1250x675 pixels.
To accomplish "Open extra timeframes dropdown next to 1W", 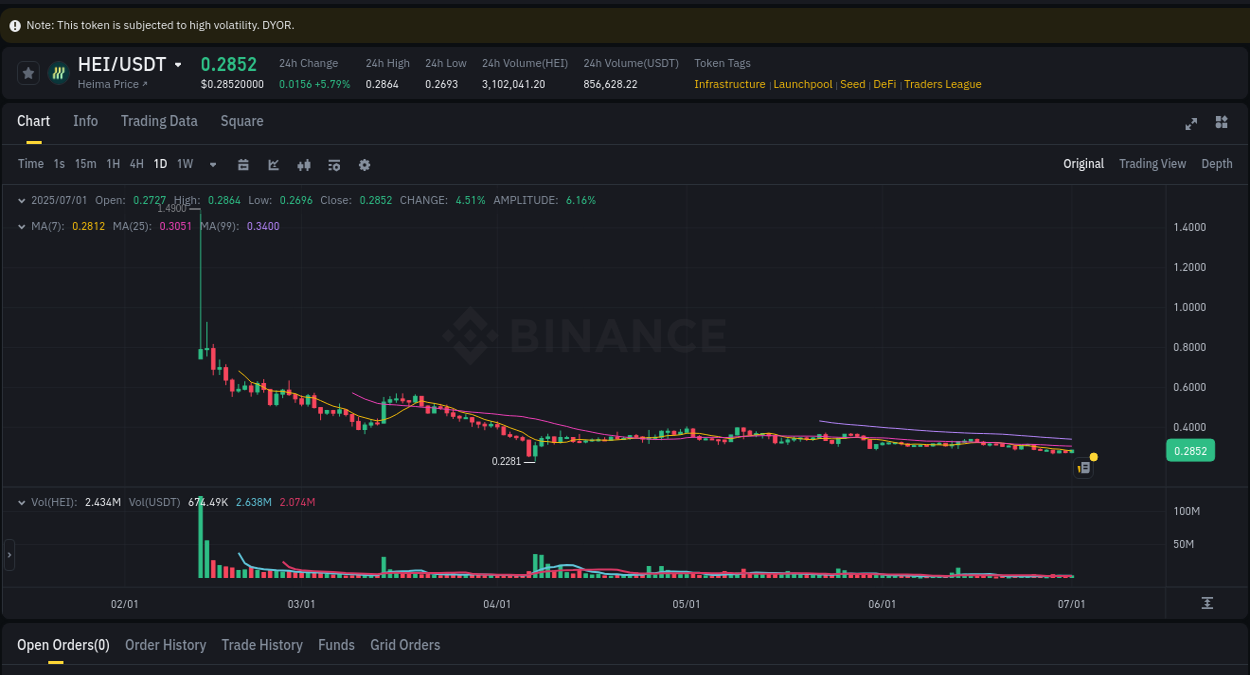I will click(x=212, y=164).
